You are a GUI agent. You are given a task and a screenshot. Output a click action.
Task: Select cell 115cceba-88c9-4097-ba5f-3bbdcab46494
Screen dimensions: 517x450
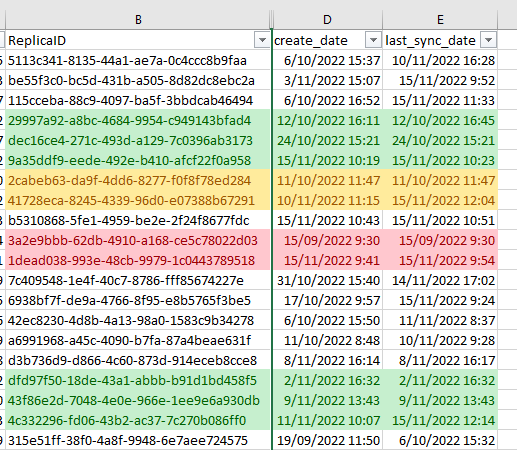138,100
